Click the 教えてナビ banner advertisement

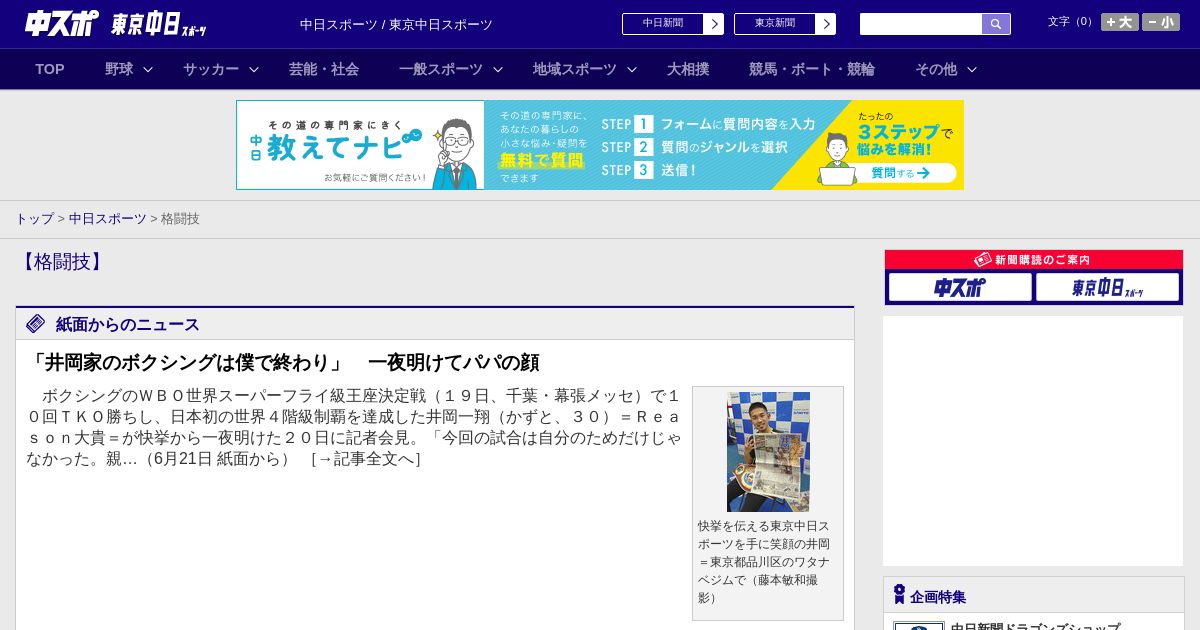click(x=600, y=145)
